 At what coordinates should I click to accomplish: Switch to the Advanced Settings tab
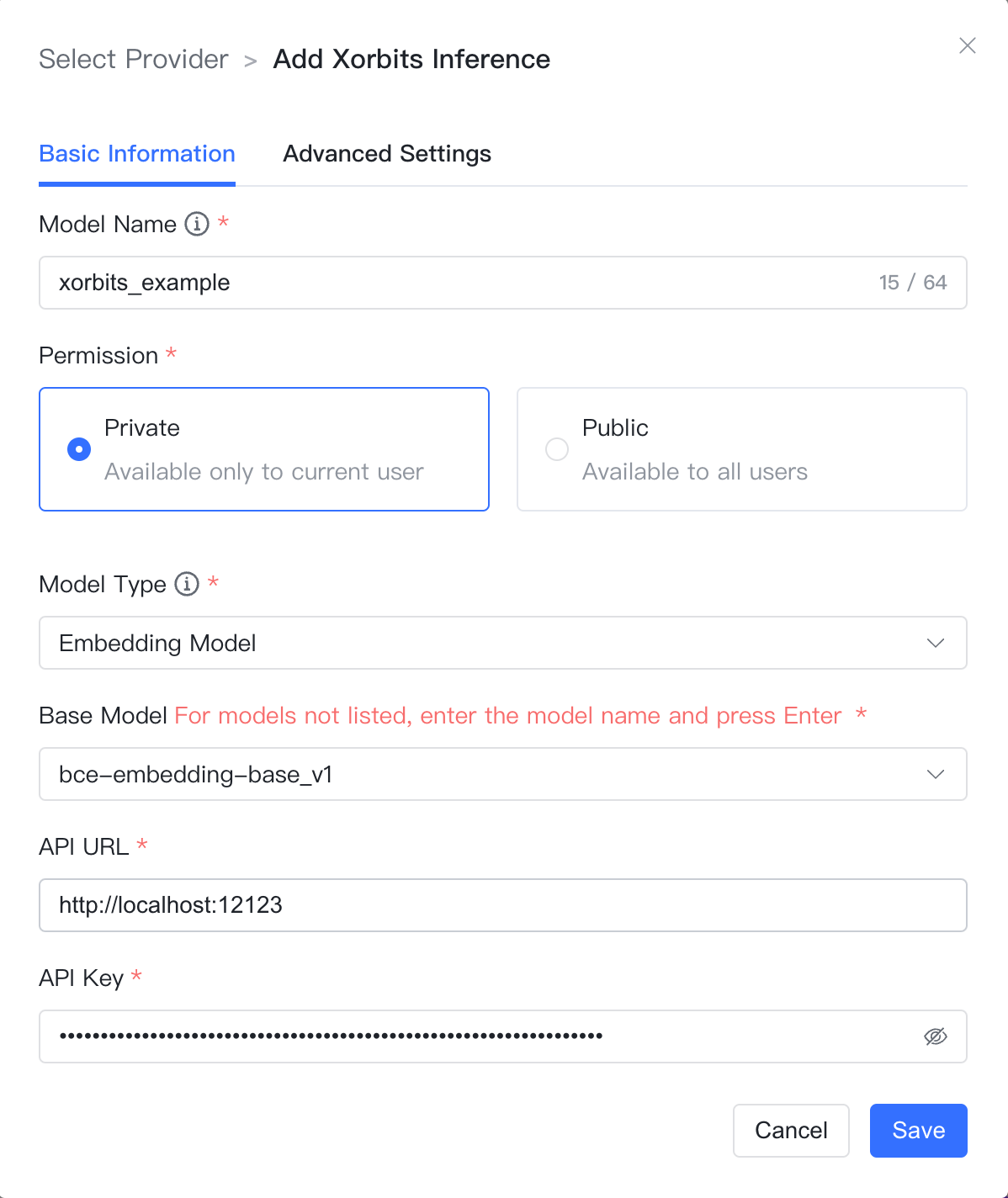(x=387, y=154)
